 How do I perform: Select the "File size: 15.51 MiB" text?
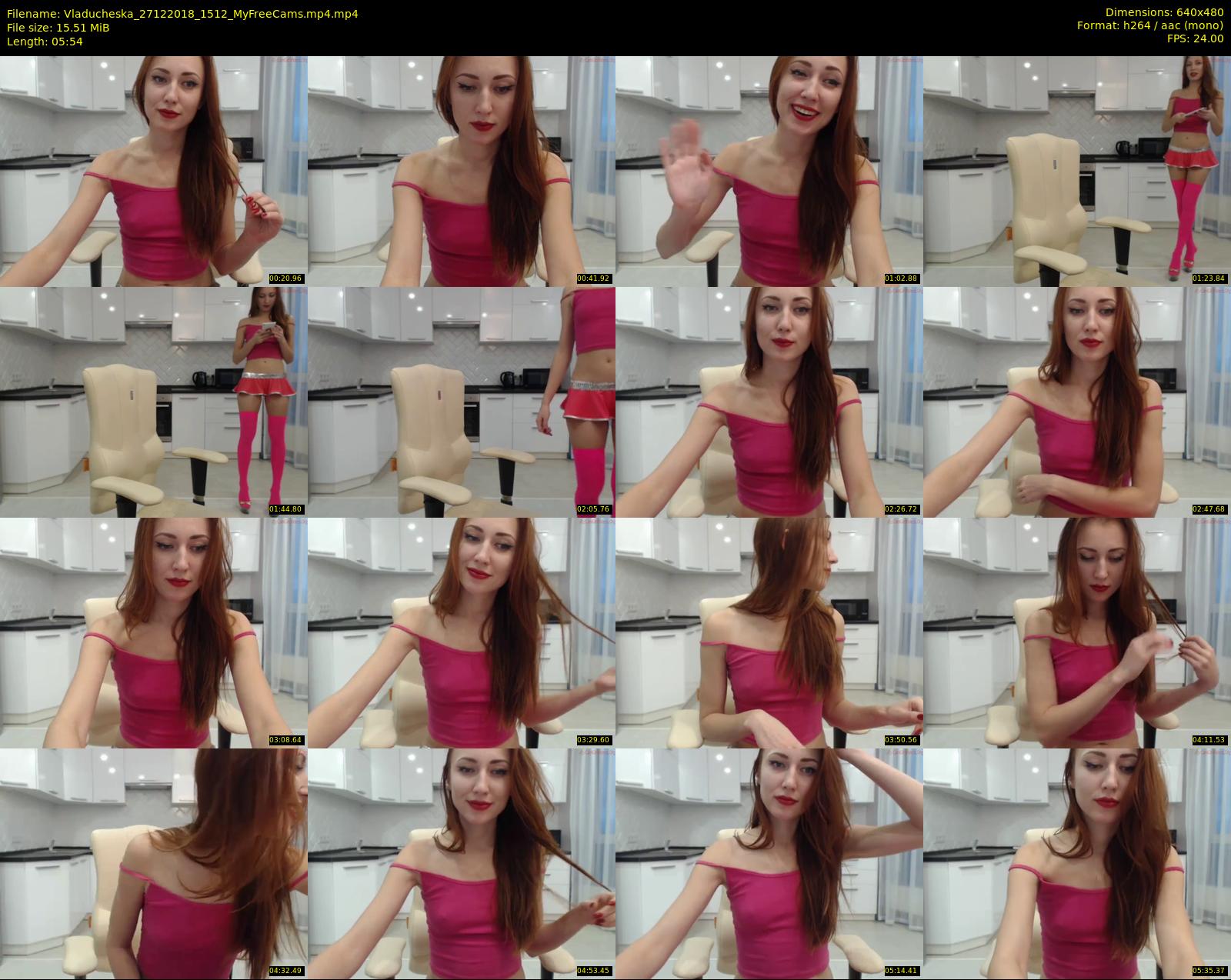tap(58, 28)
